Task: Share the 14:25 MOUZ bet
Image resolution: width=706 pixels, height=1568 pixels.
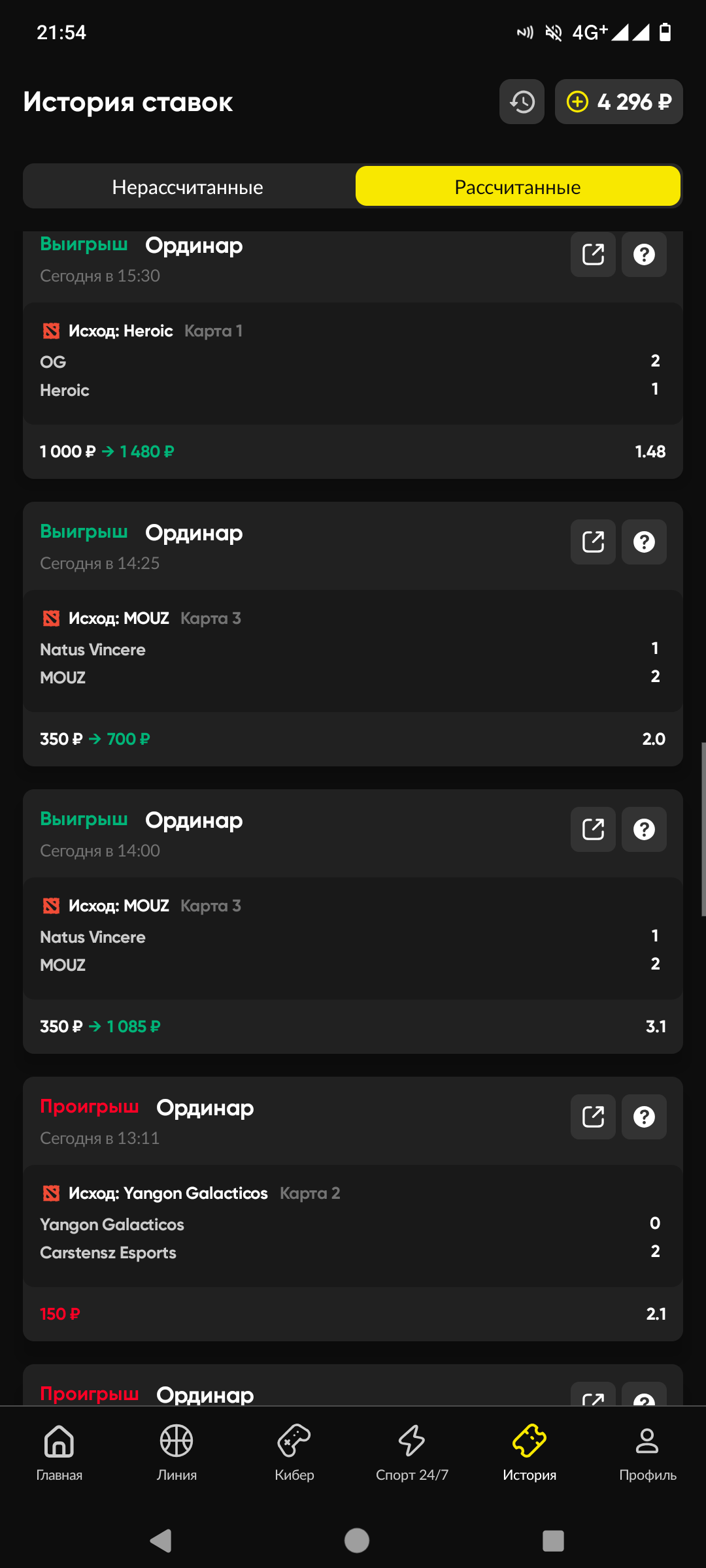Action: tap(593, 542)
